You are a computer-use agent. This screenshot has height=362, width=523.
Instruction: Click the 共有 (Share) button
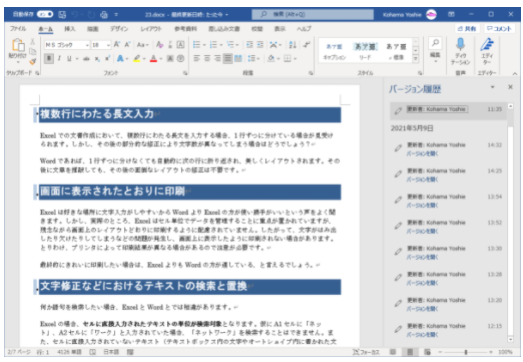[467, 29]
